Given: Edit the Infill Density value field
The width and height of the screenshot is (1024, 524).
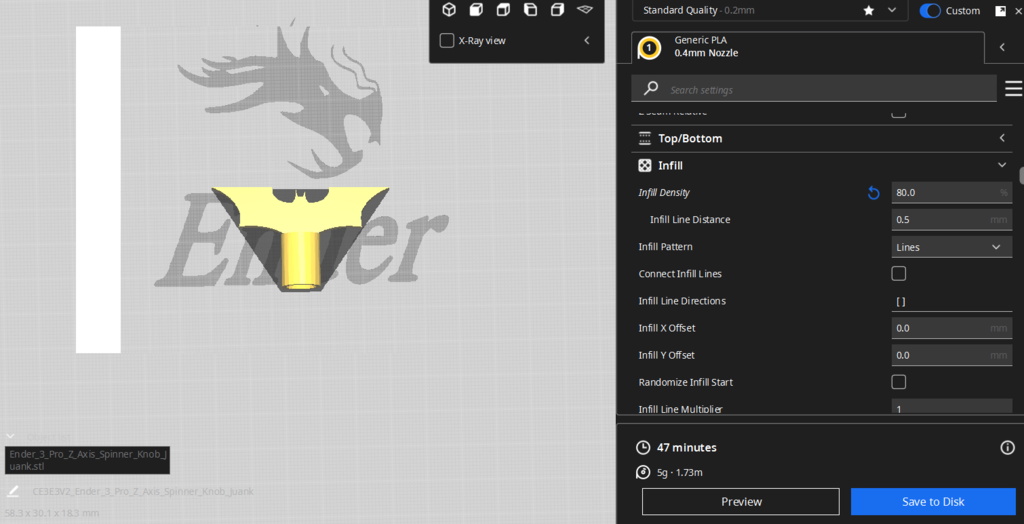Looking at the screenshot, I should click(952, 193).
